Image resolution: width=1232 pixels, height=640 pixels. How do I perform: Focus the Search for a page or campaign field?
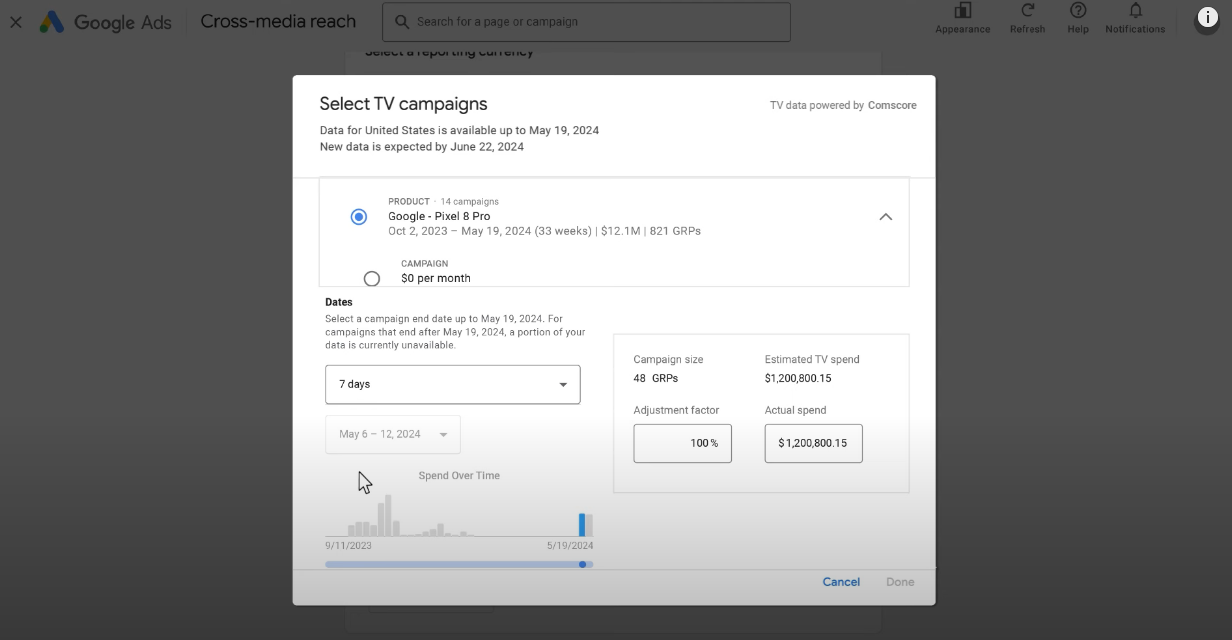point(587,21)
